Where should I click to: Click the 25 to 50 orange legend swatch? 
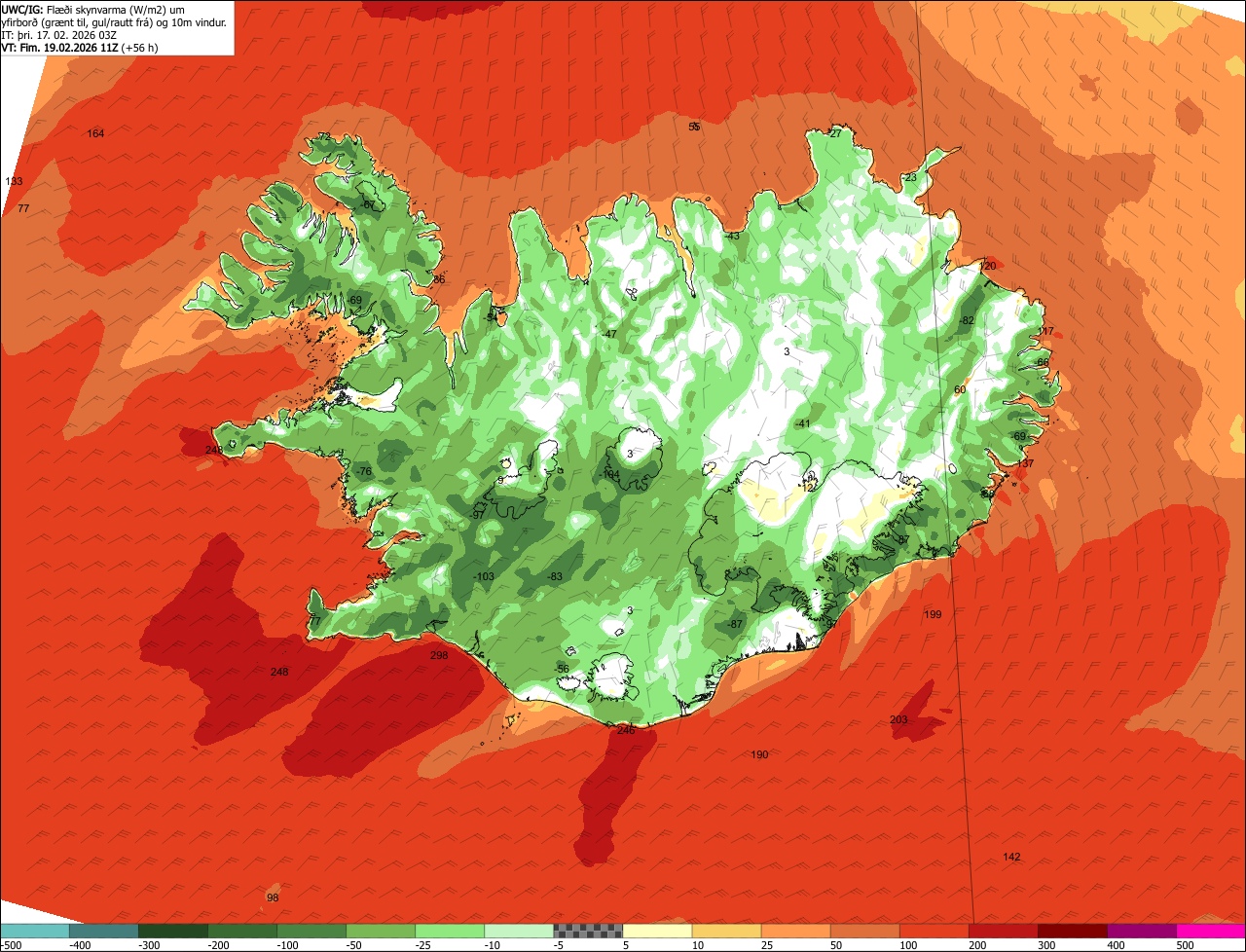(795, 931)
